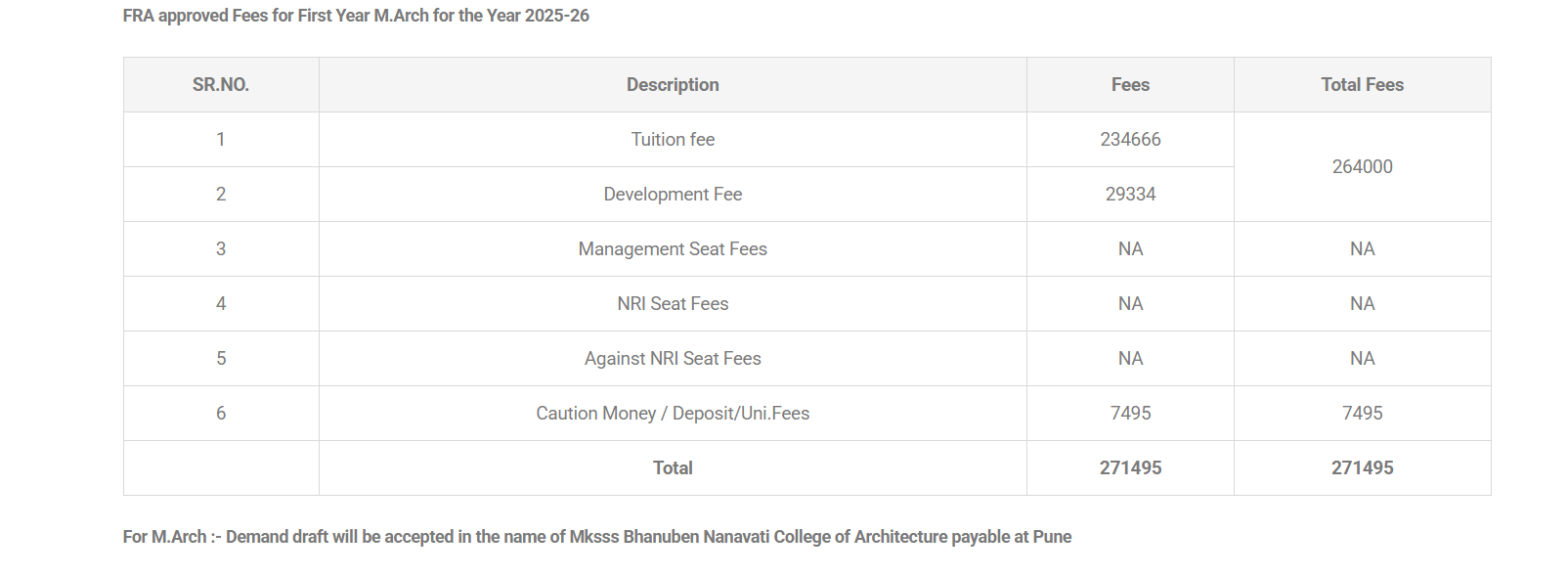Select the development fee amount 29334

click(1130, 195)
